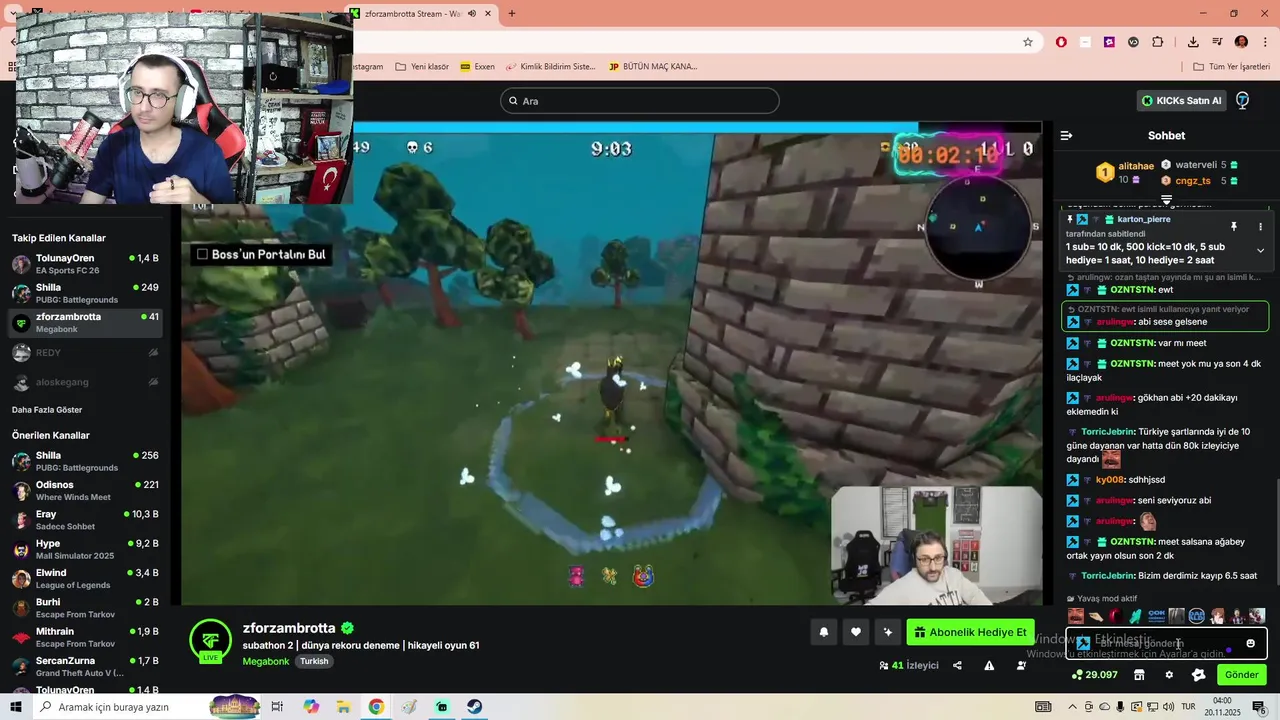Image resolution: width=1280 pixels, height=720 pixels.
Task: Click the heart follow icon
Action: coord(856,632)
